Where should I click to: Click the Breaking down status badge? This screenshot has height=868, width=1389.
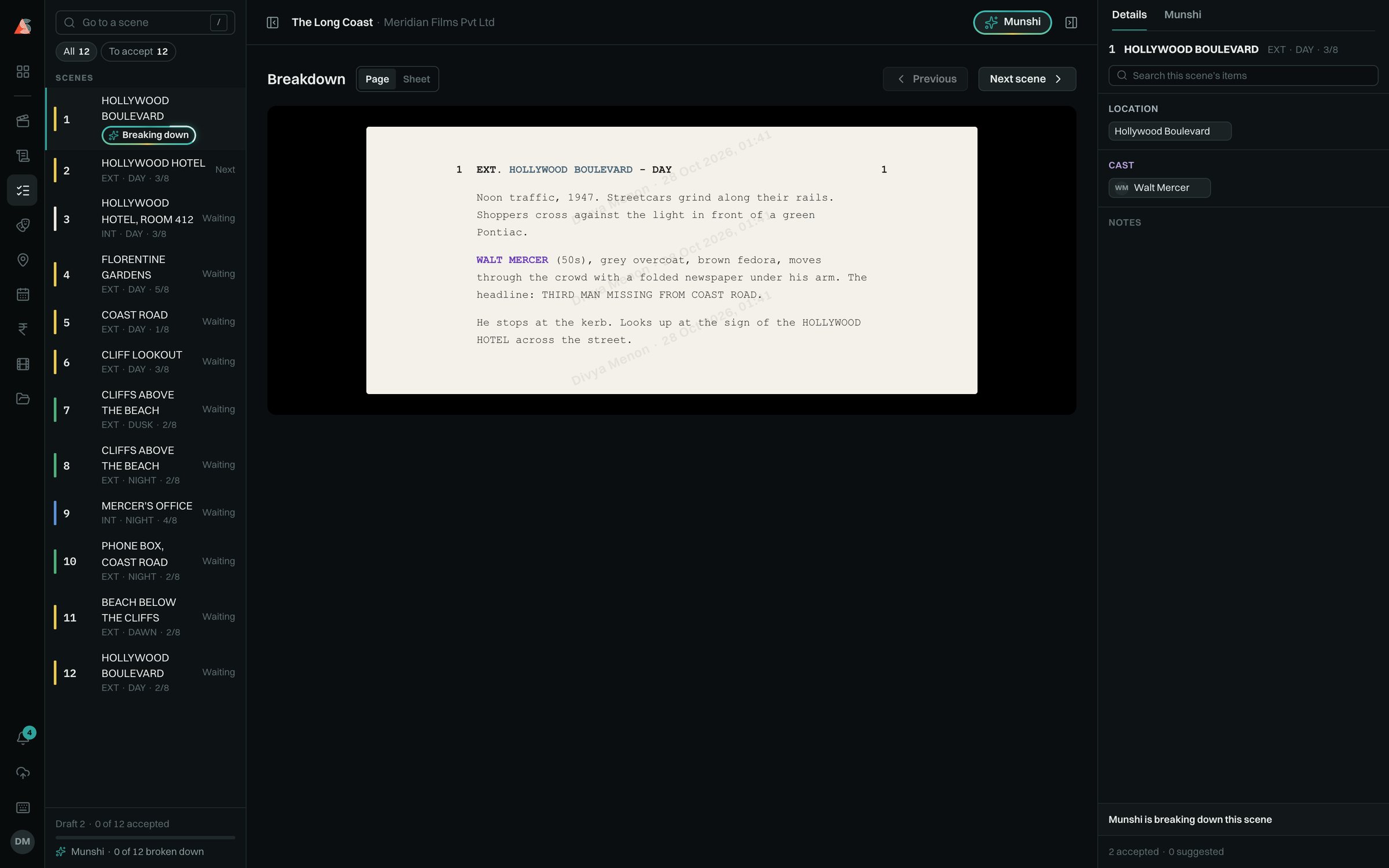click(x=149, y=135)
